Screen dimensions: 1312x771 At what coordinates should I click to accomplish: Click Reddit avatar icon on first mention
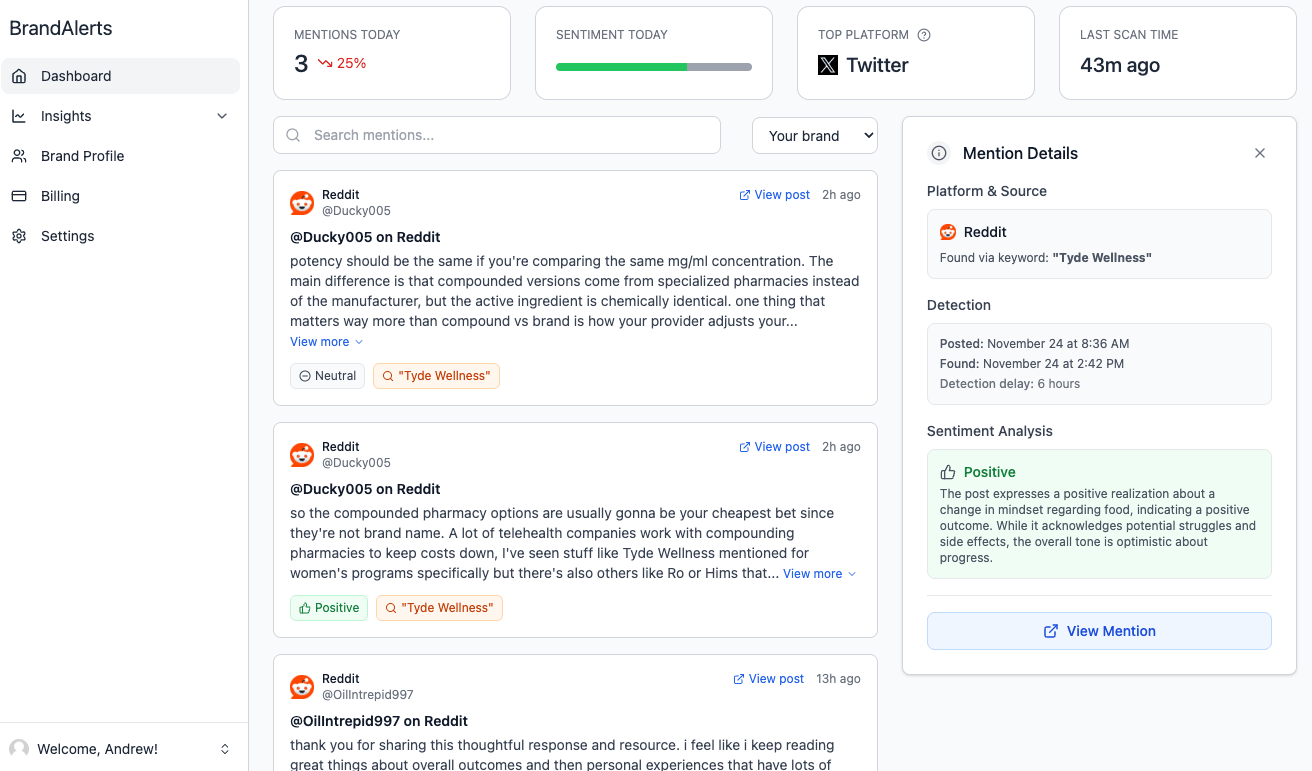pos(302,203)
